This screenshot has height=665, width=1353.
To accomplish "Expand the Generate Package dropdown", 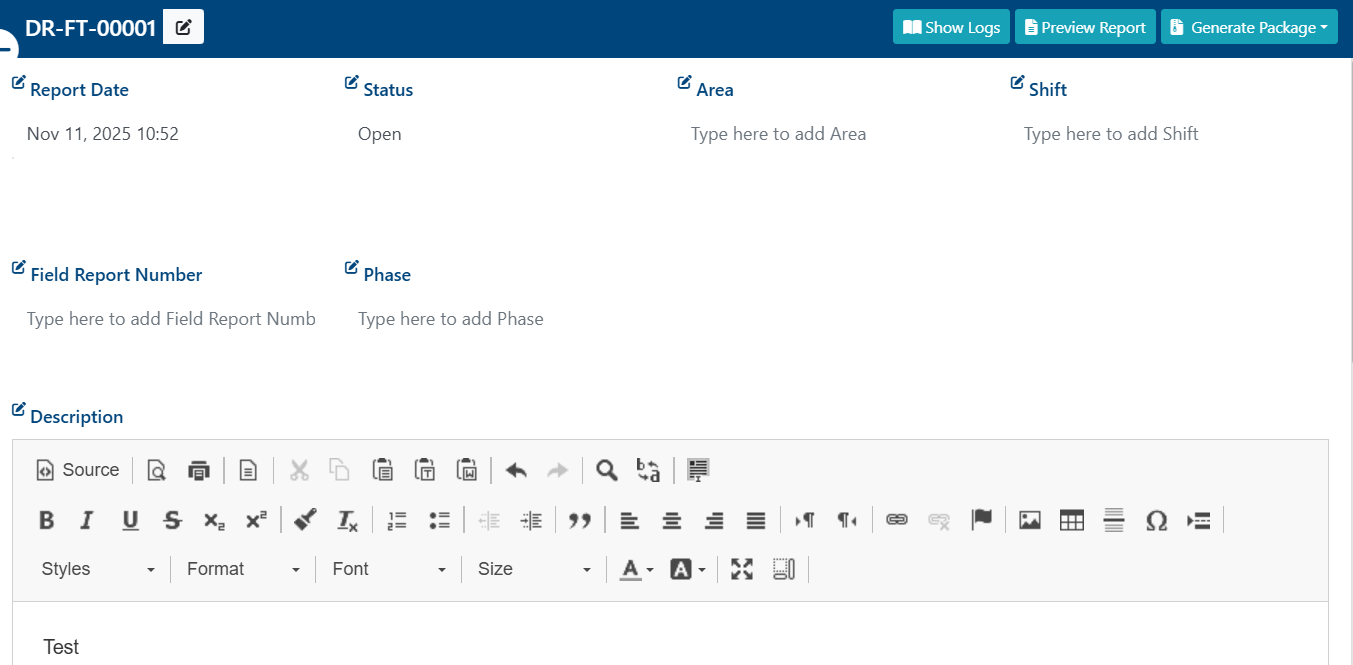I will coord(1249,27).
